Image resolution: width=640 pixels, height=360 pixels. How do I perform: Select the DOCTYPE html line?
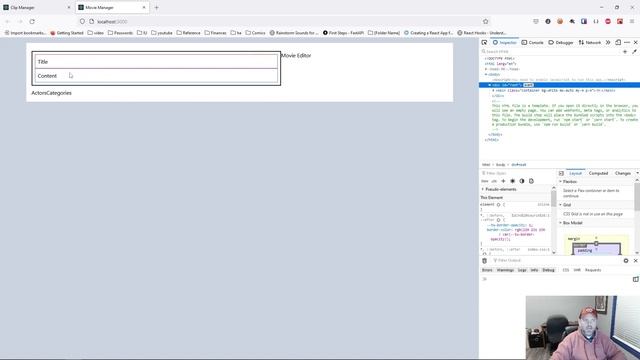[500, 58]
